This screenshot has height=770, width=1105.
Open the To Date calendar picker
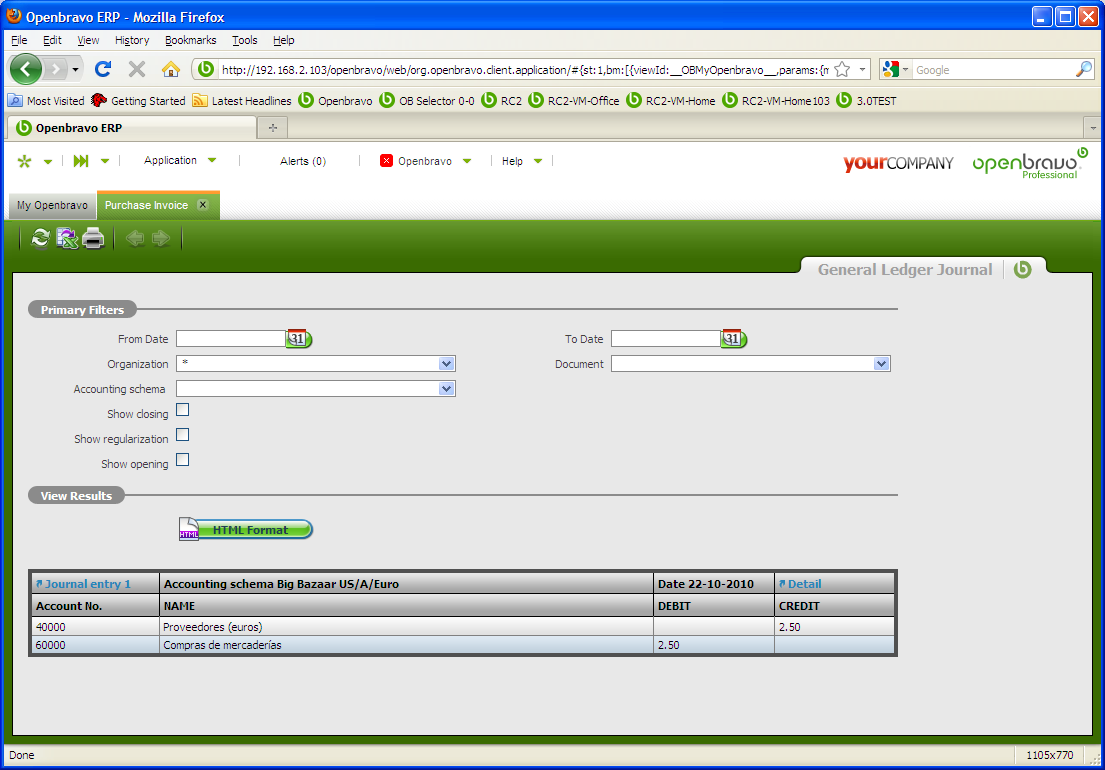(x=734, y=339)
